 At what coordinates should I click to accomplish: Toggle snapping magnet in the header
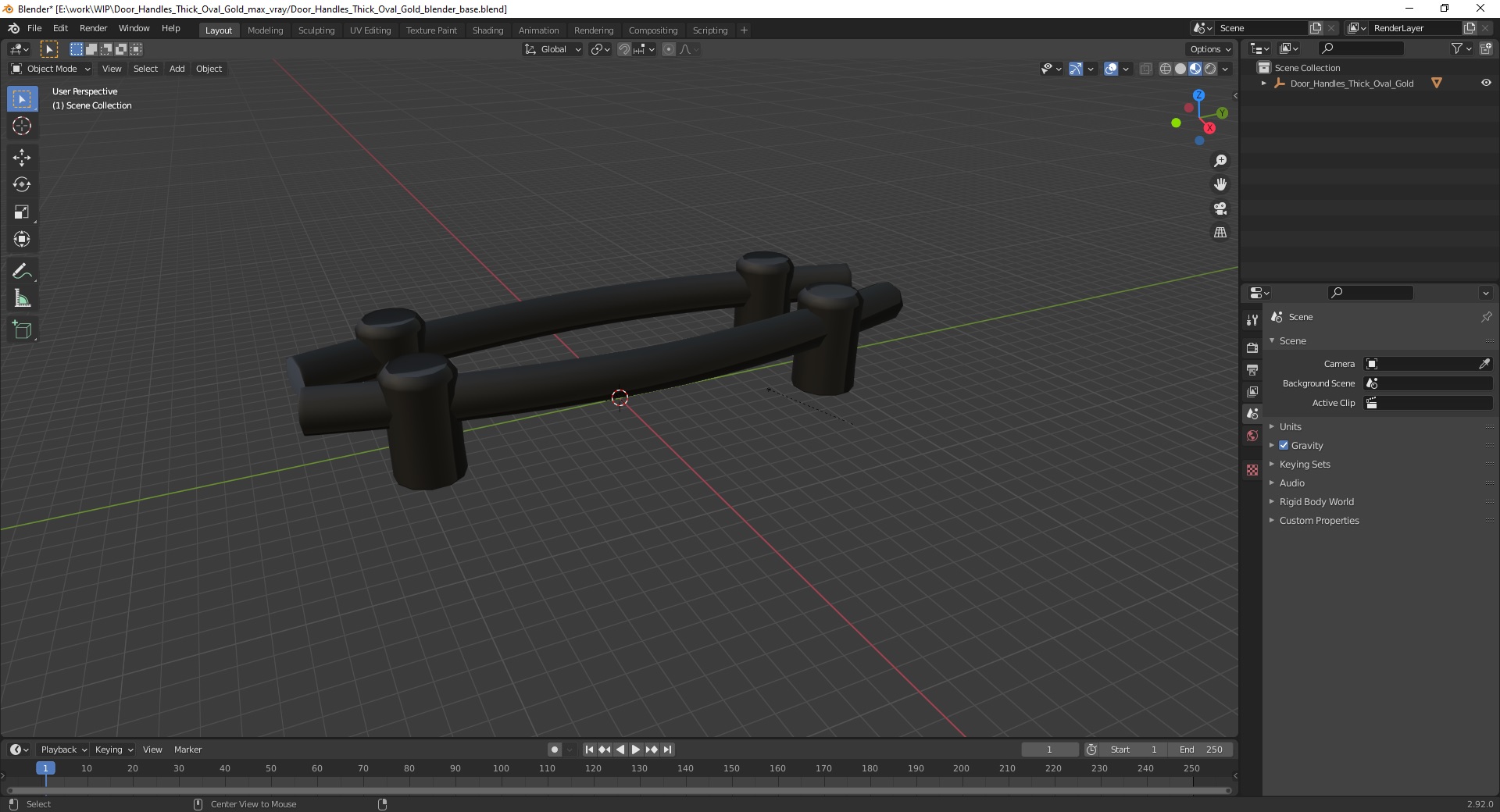(x=624, y=49)
